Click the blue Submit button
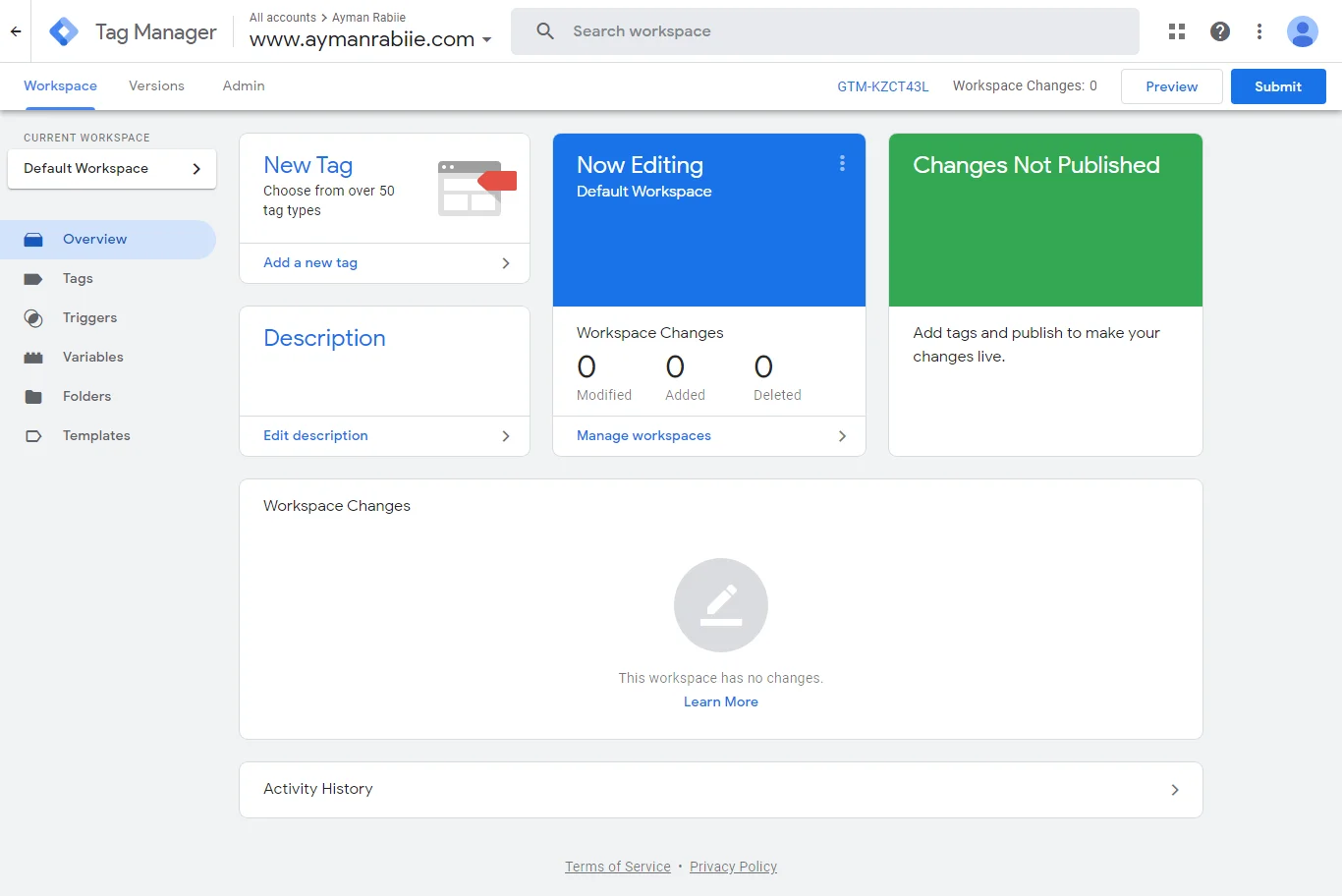This screenshot has width=1342, height=896. point(1277,86)
